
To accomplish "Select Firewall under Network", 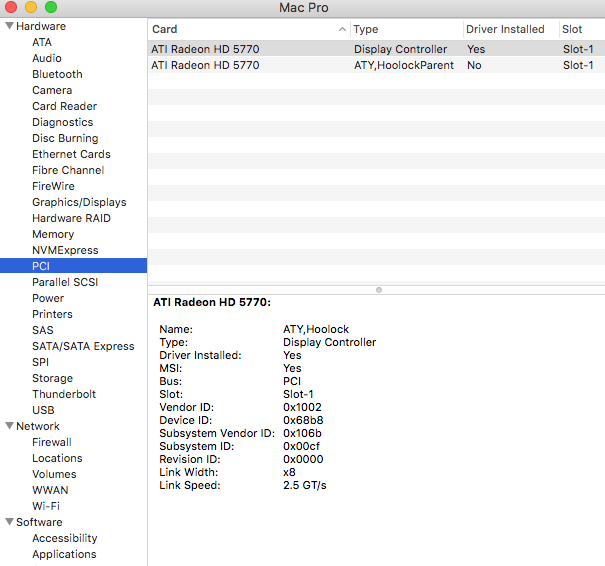I will (x=52, y=442).
